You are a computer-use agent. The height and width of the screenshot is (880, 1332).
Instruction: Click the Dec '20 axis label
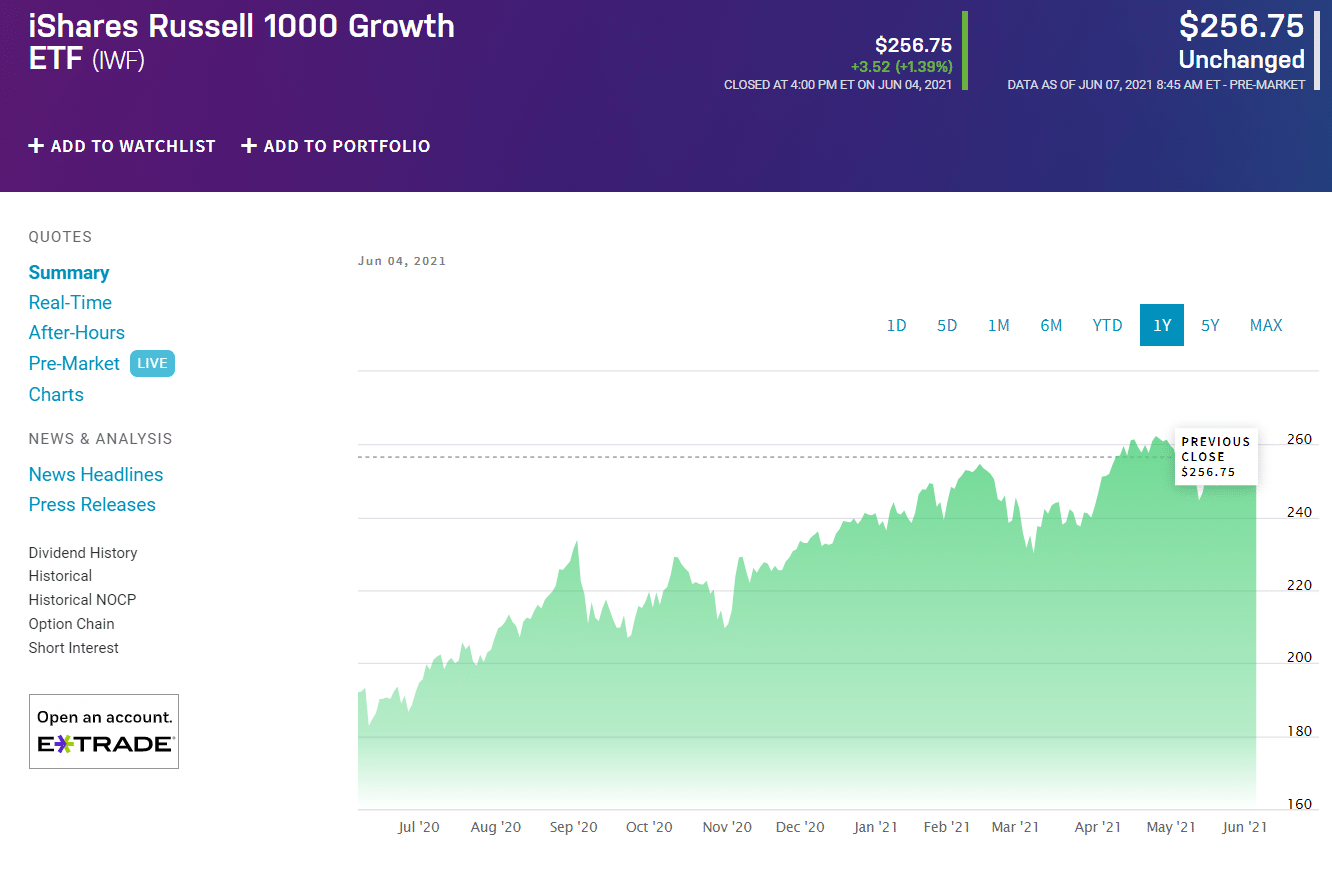click(801, 827)
